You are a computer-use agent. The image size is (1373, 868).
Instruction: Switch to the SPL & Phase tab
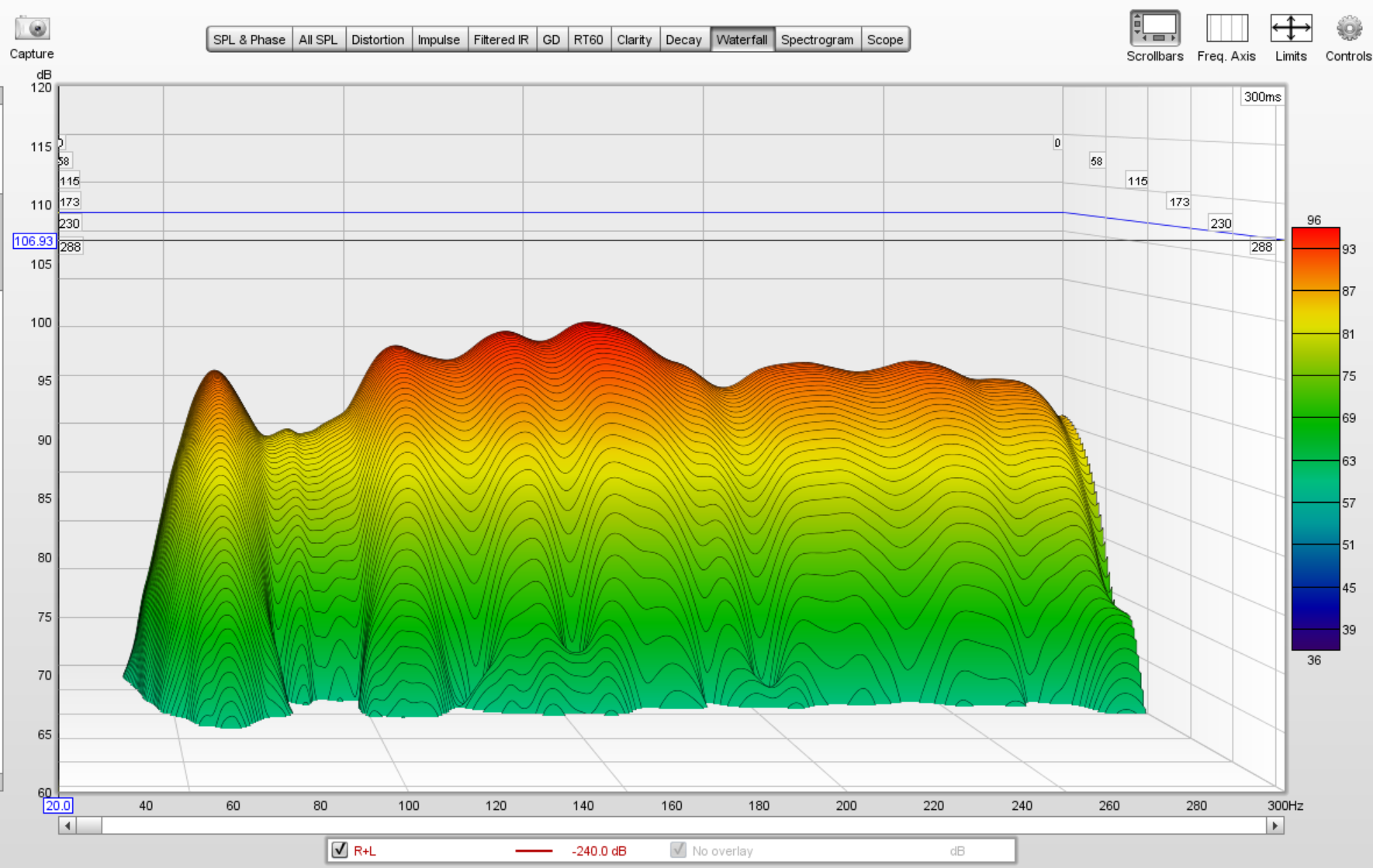pos(249,40)
